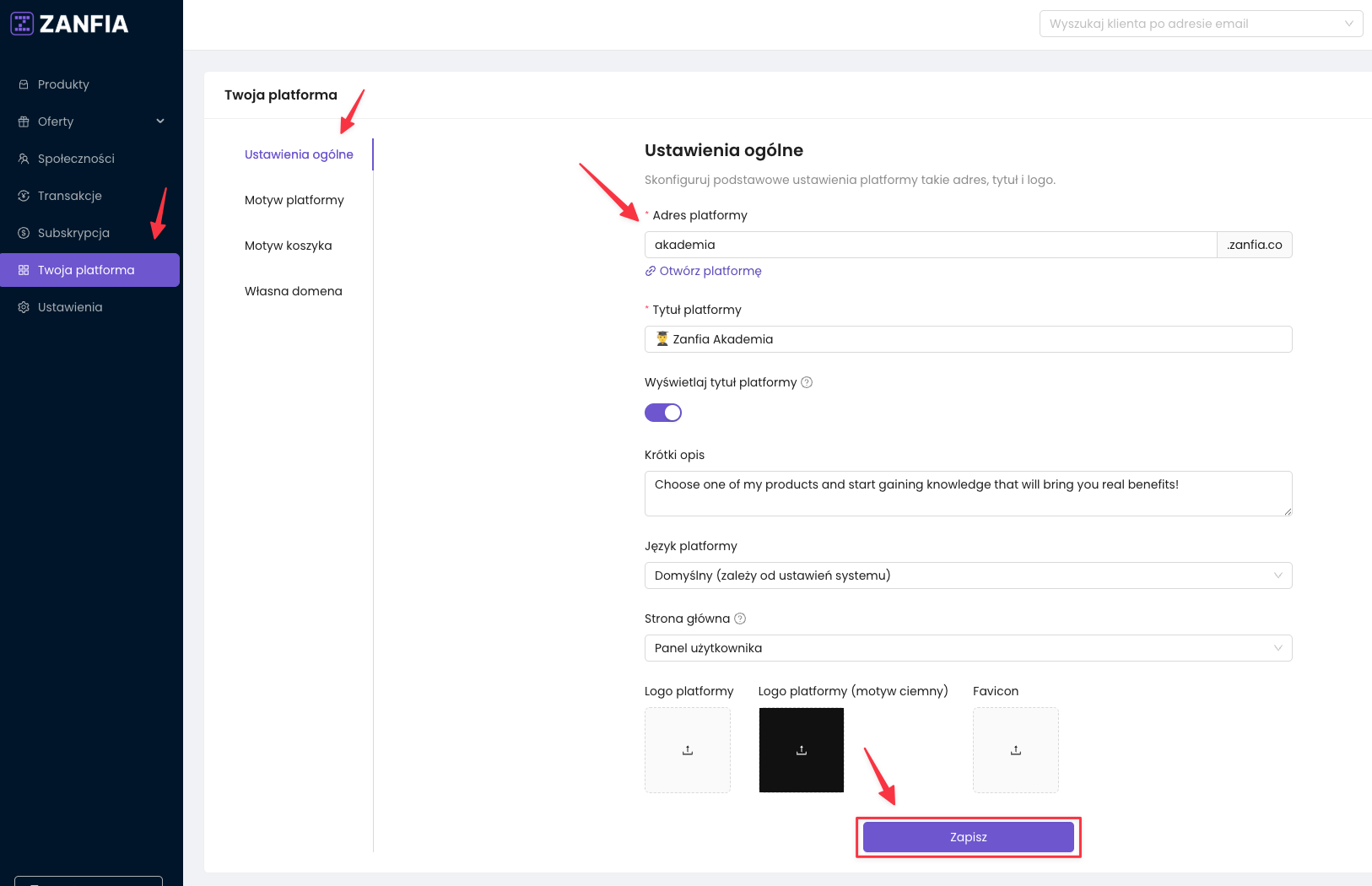This screenshot has width=1372, height=886.
Task: Click help icon next to Strona główna
Action: tap(740, 619)
